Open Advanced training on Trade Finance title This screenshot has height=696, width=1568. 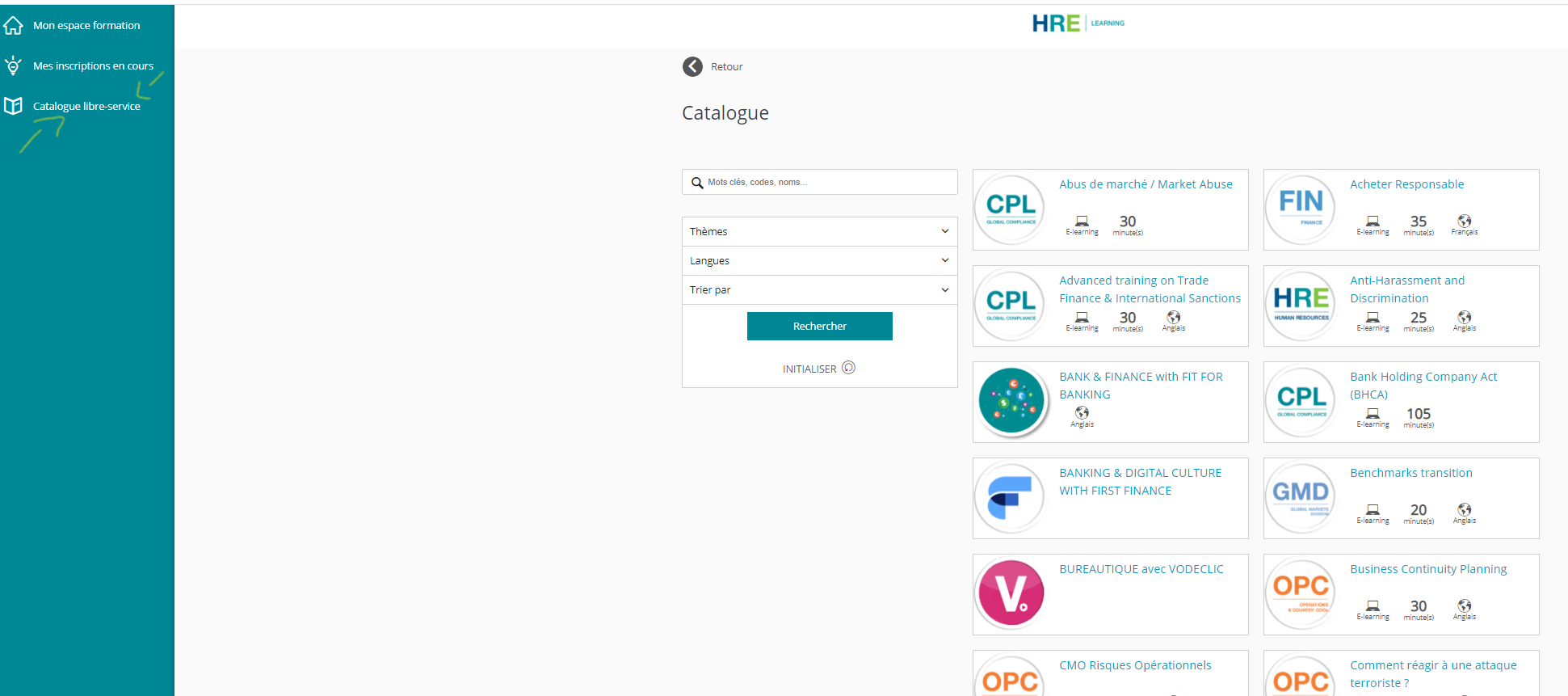(x=1150, y=289)
